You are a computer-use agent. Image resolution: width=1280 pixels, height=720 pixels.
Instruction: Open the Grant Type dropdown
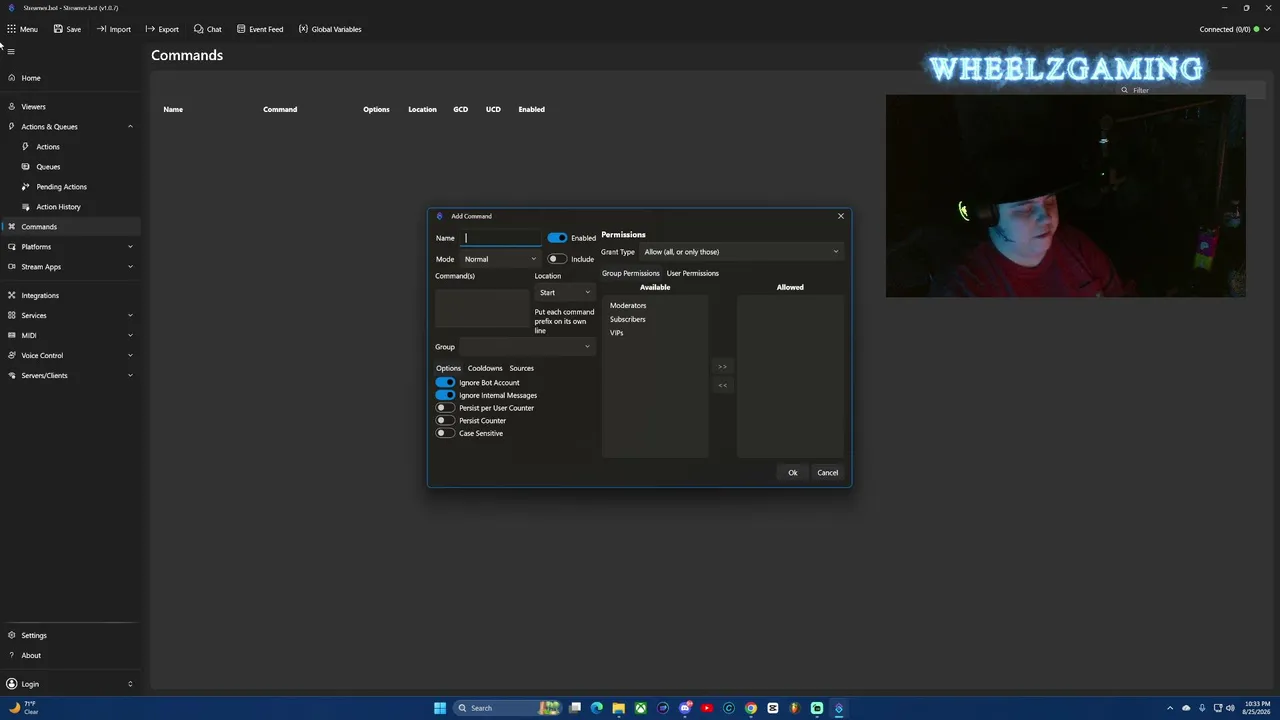741,252
